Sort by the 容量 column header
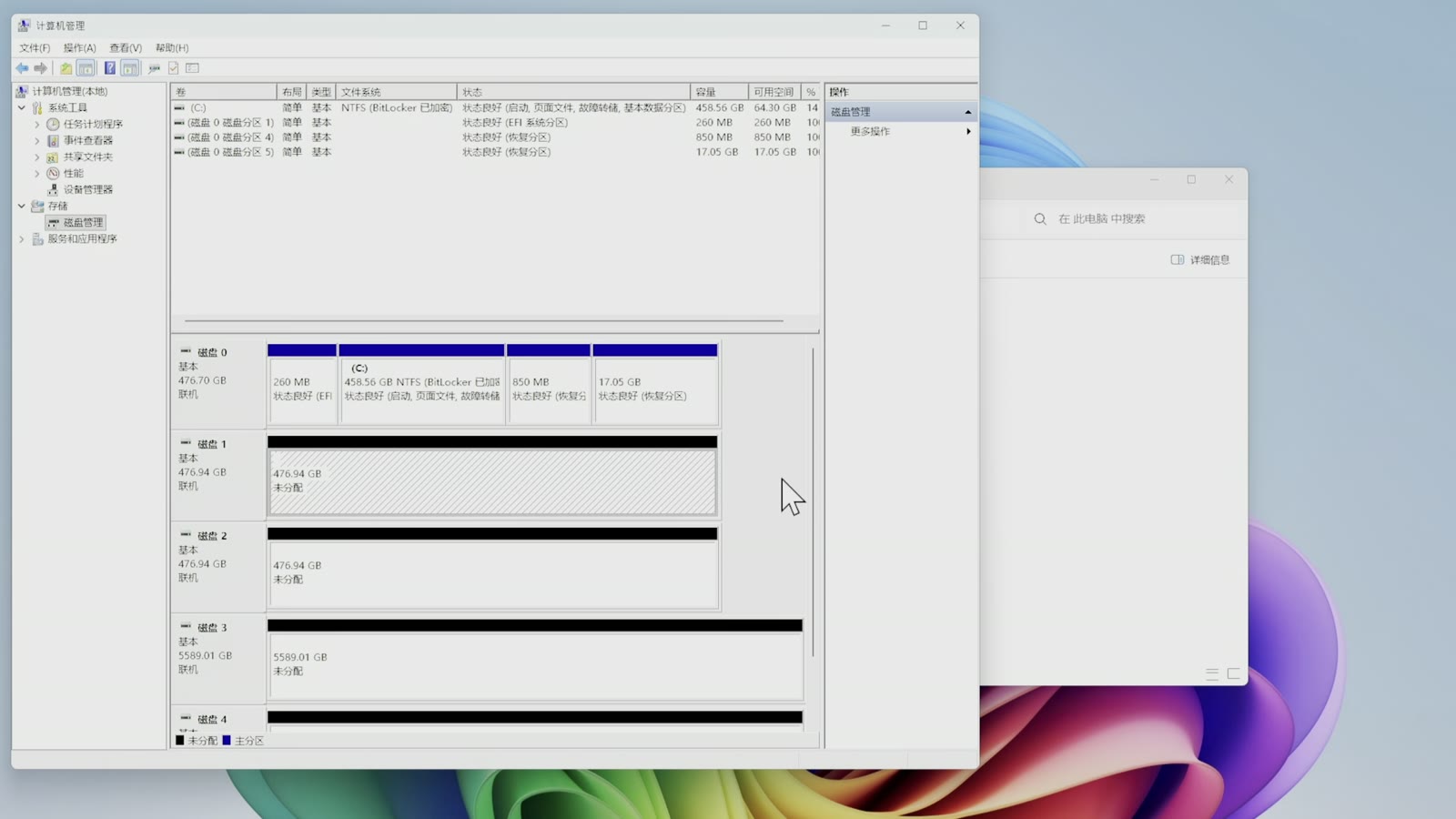 click(719, 92)
